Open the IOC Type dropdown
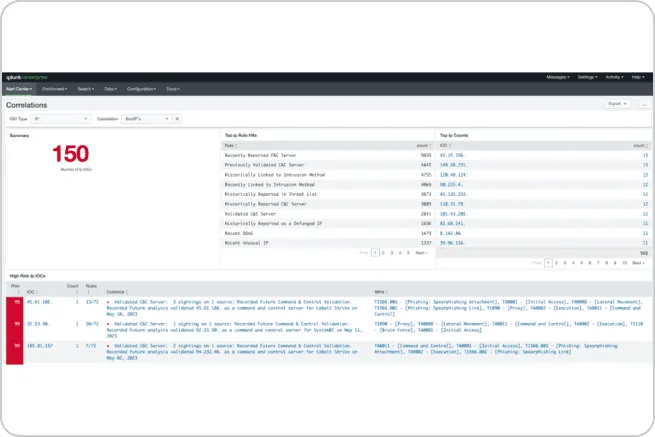This screenshot has height=437, width=655. (61, 119)
